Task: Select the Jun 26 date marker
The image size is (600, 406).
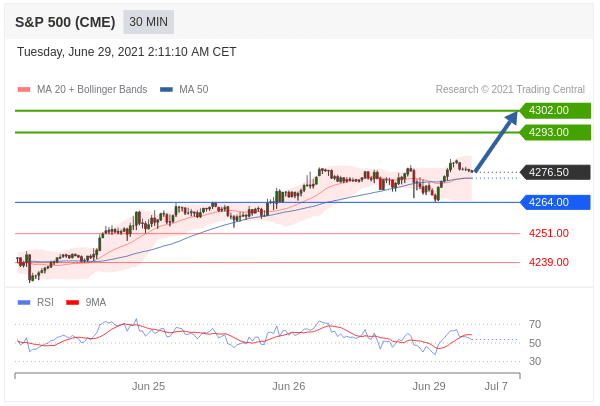Action: pos(288,386)
